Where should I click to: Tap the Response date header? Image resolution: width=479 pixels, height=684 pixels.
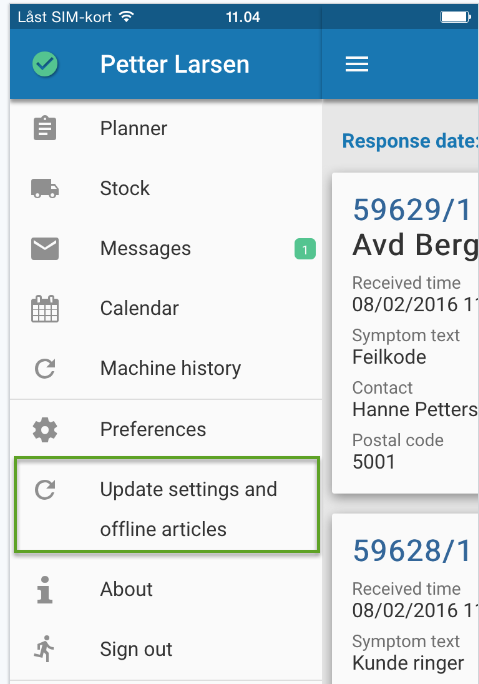(x=410, y=141)
